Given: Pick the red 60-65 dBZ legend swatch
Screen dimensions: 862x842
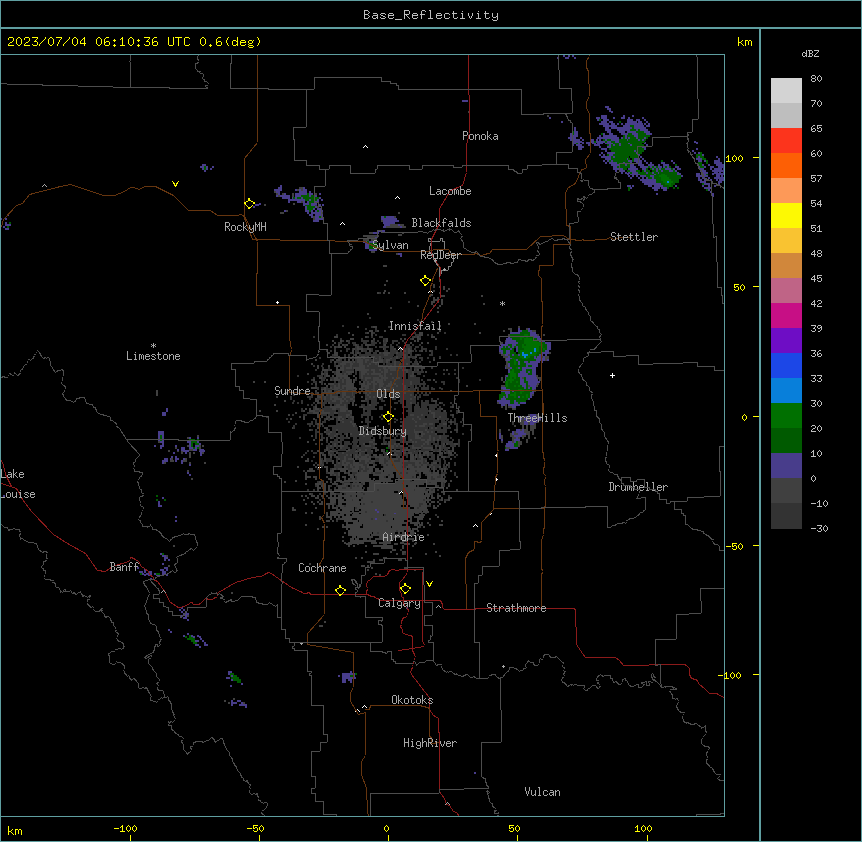Looking at the screenshot, I should 786,141.
